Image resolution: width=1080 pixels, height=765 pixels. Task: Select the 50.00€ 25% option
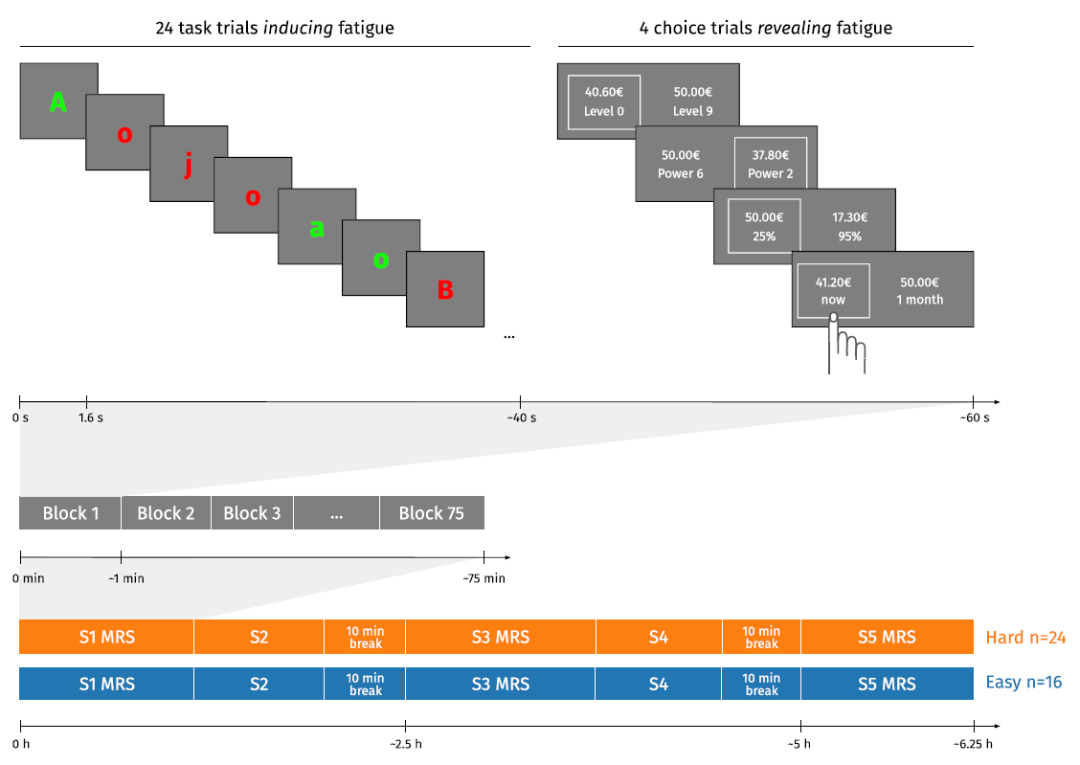pyautogui.click(x=764, y=226)
